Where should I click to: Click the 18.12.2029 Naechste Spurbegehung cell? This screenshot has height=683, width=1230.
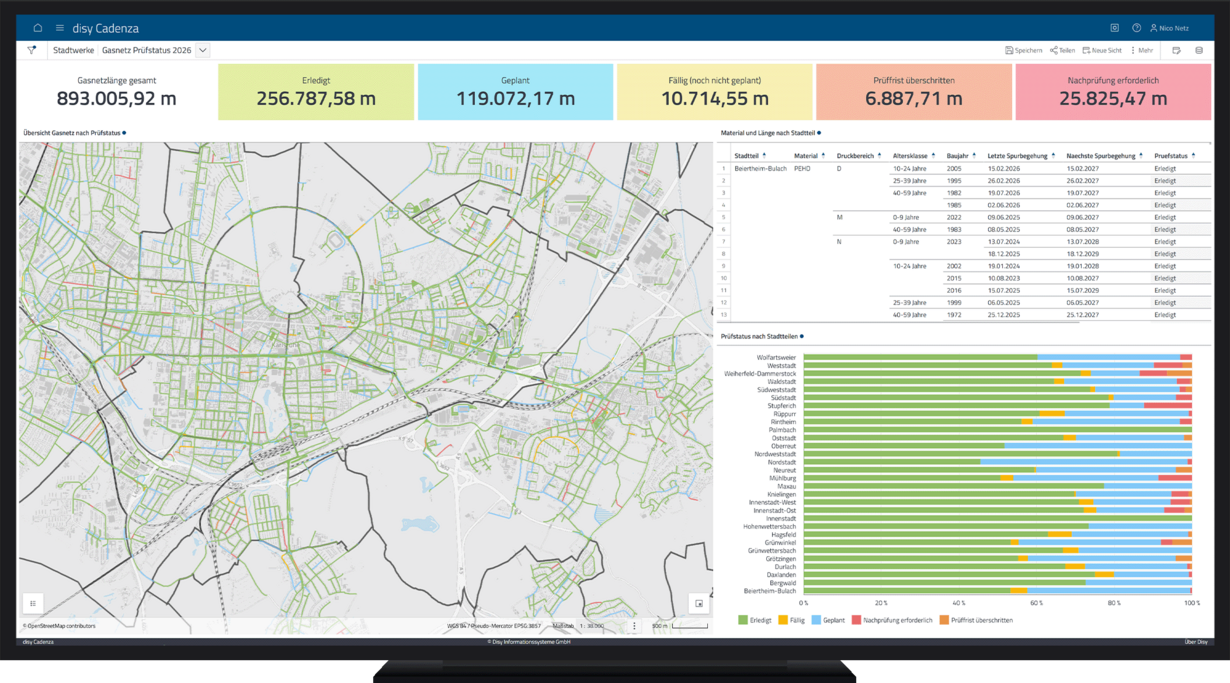[x=1082, y=254]
